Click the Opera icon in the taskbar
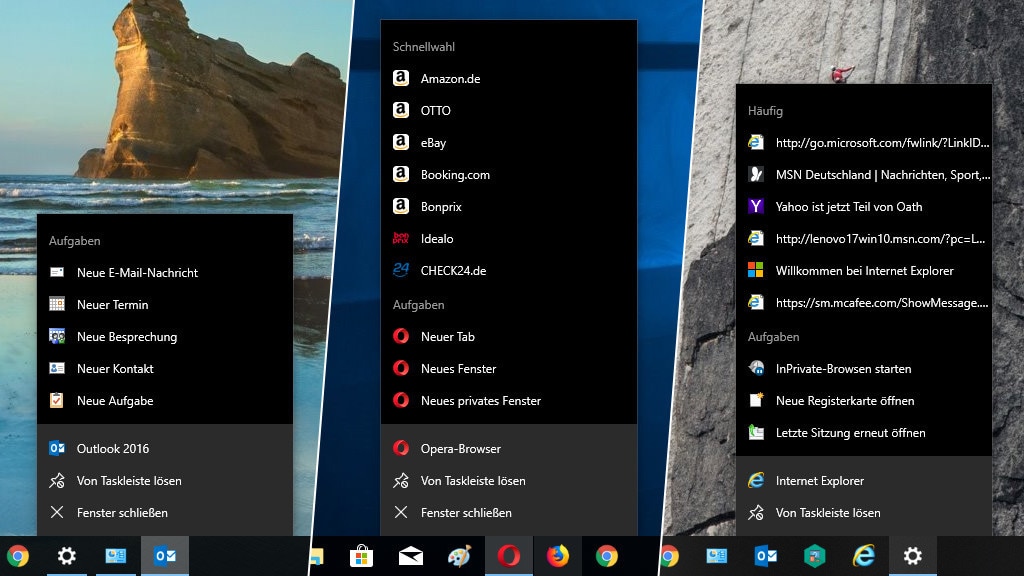This screenshot has height=576, width=1024. 508,556
